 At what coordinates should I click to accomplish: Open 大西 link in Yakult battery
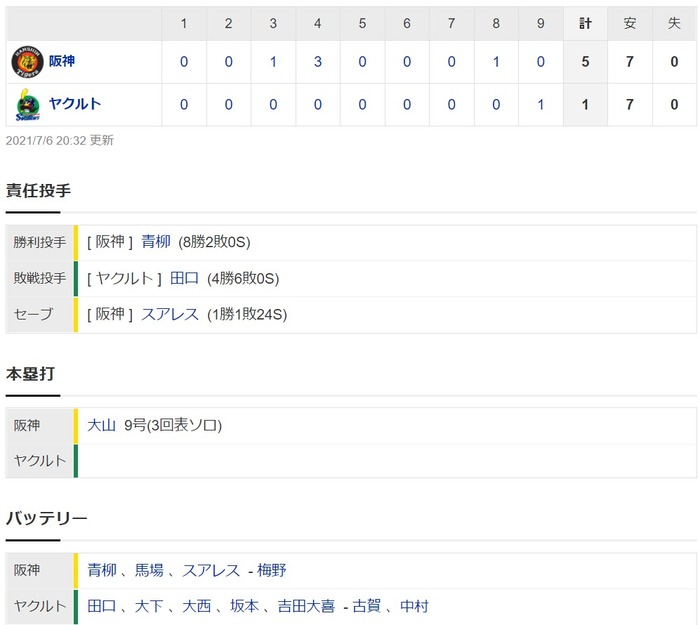[x=197, y=606]
